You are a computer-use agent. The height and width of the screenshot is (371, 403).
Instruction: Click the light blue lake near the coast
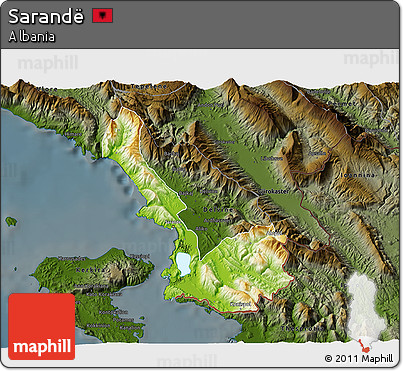(x=183, y=264)
